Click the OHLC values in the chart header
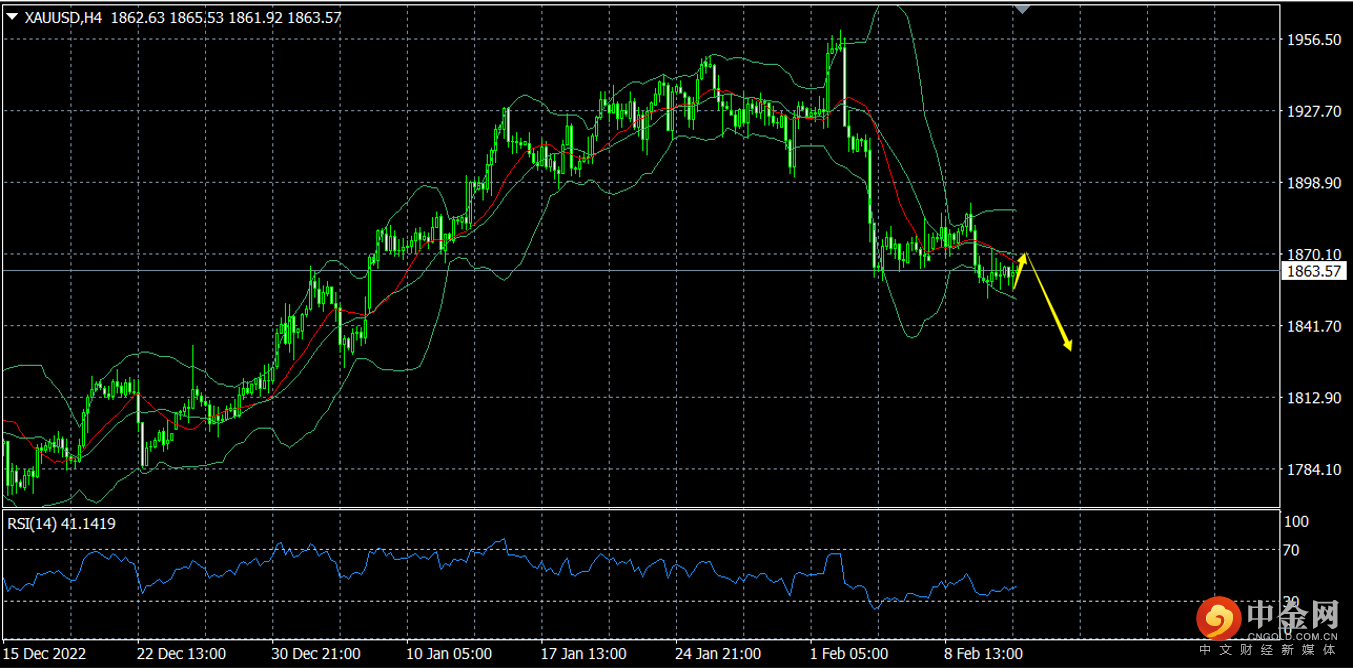1353x668 pixels. [x=226, y=17]
